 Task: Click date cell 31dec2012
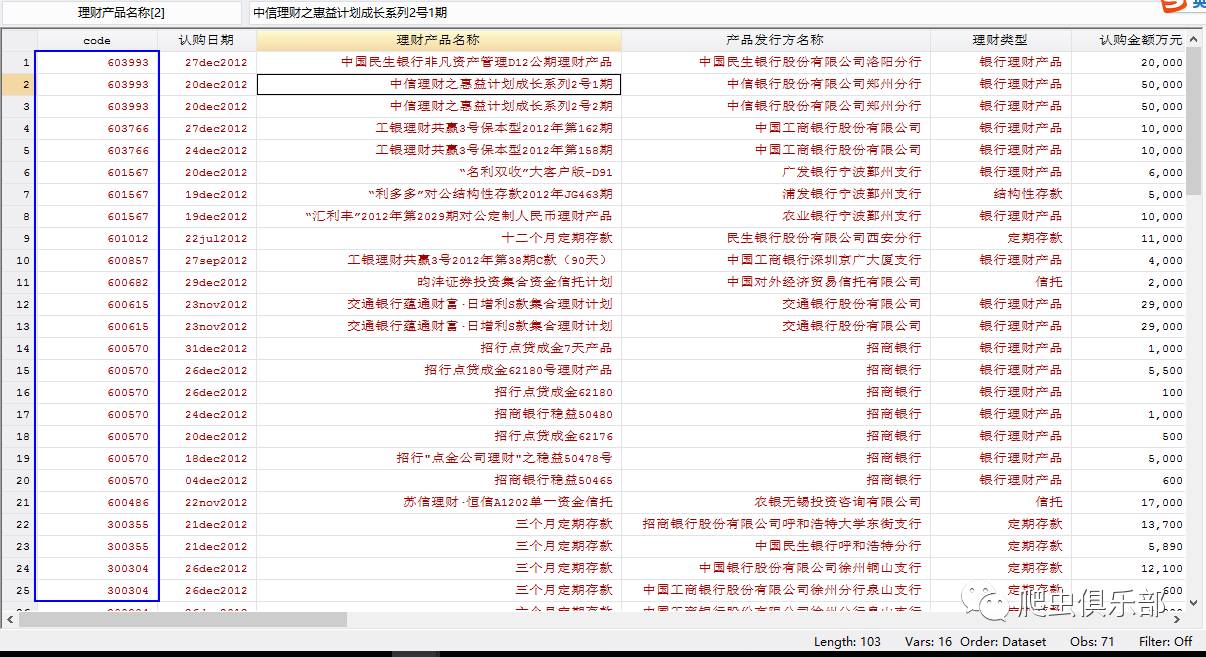[x=207, y=348]
